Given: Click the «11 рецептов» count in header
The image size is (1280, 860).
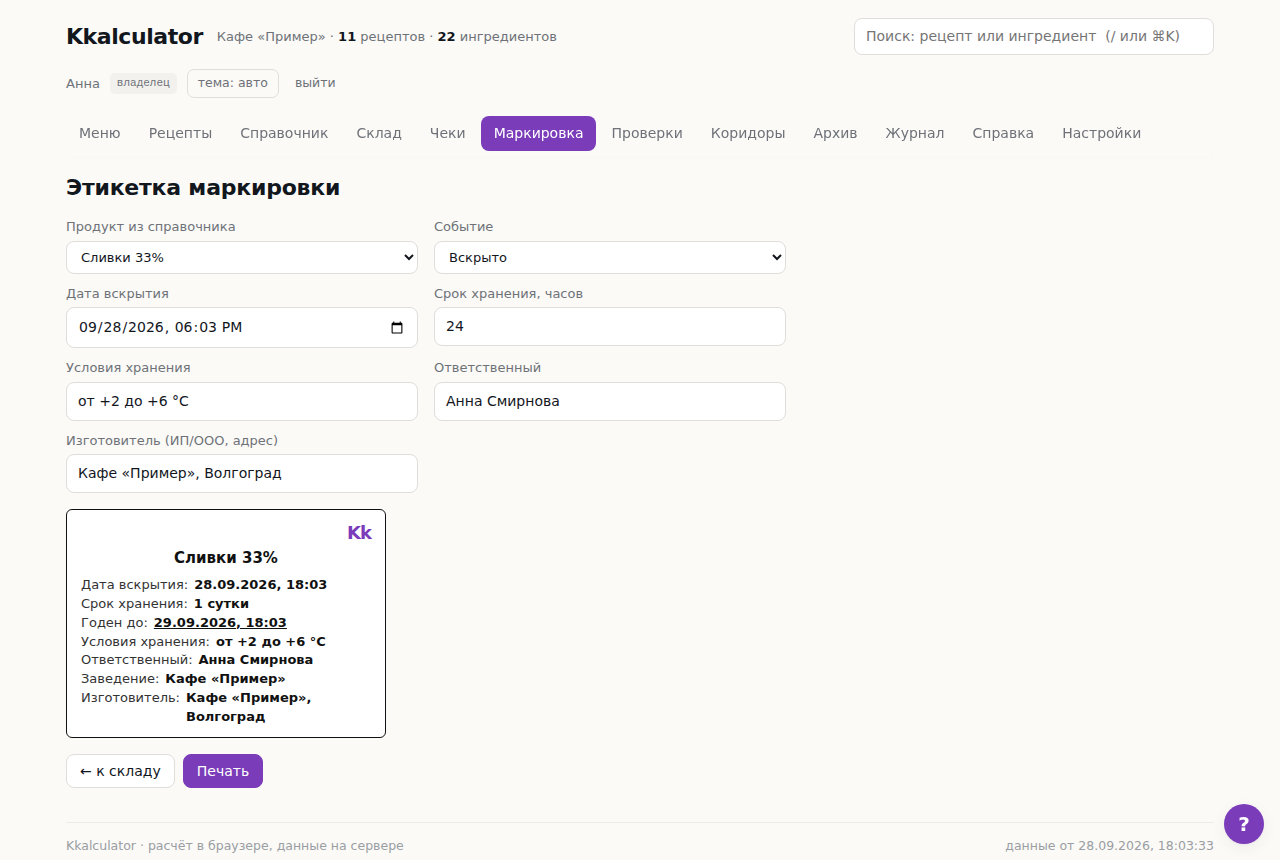Looking at the screenshot, I should click(382, 37).
